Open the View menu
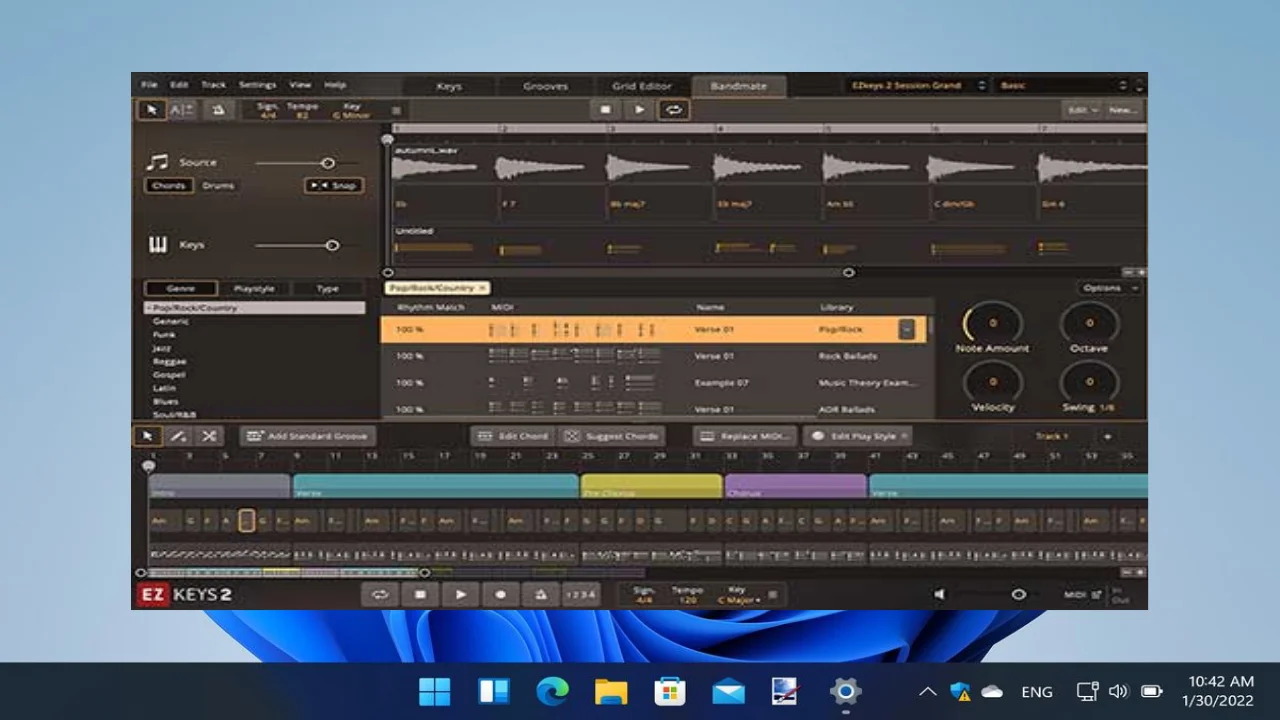1280x720 pixels. click(300, 85)
